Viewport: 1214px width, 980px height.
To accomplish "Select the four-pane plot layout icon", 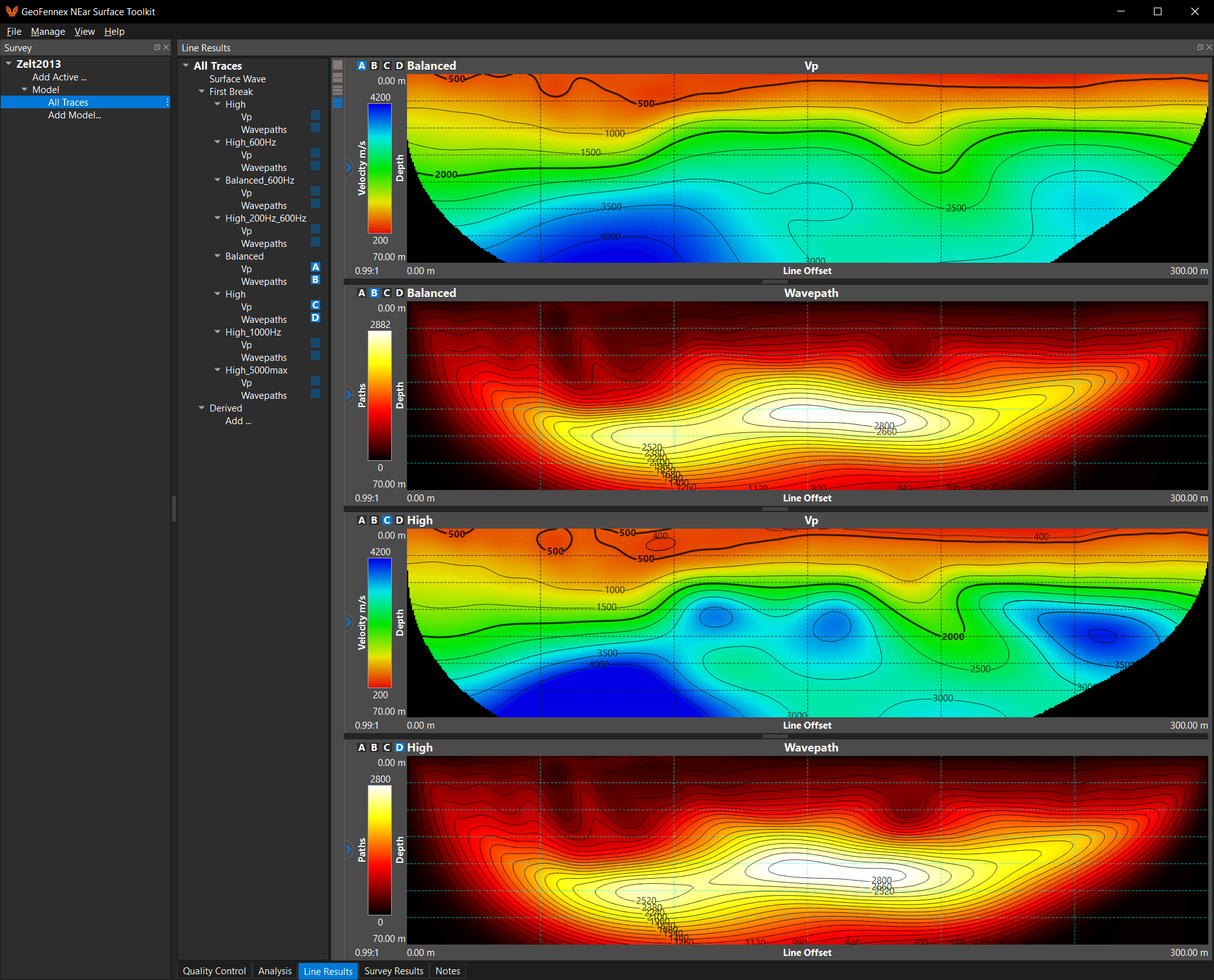I will click(x=338, y=103).
